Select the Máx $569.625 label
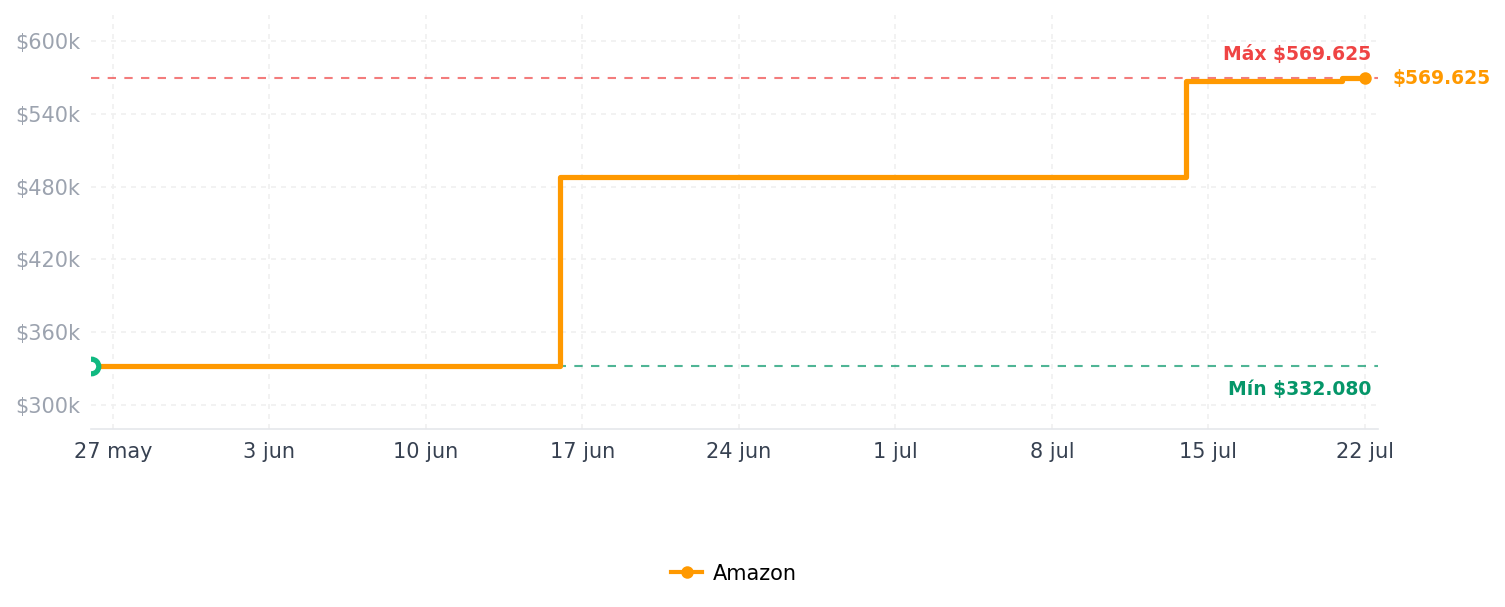This screenshot has width=1505, height=607. [1297, 54]
